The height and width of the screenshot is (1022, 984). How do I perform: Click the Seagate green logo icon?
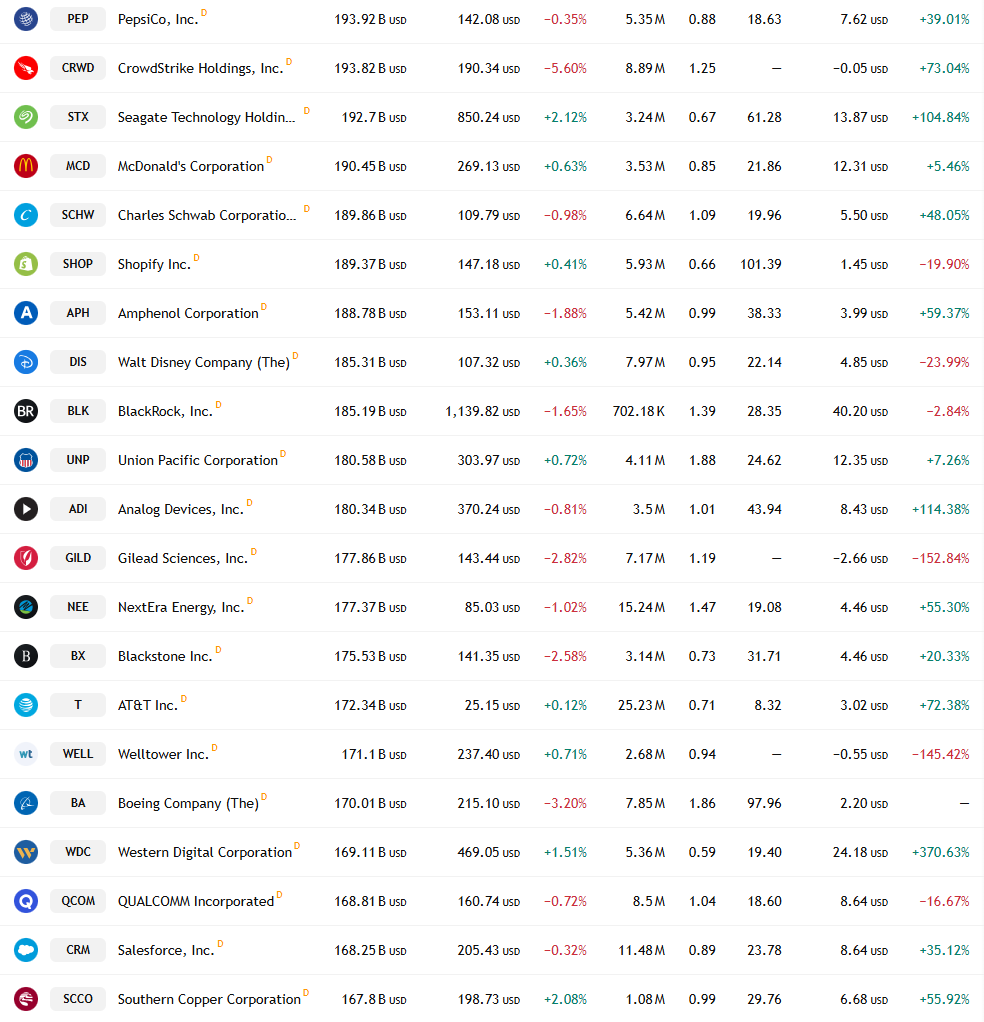click(26, 117)
